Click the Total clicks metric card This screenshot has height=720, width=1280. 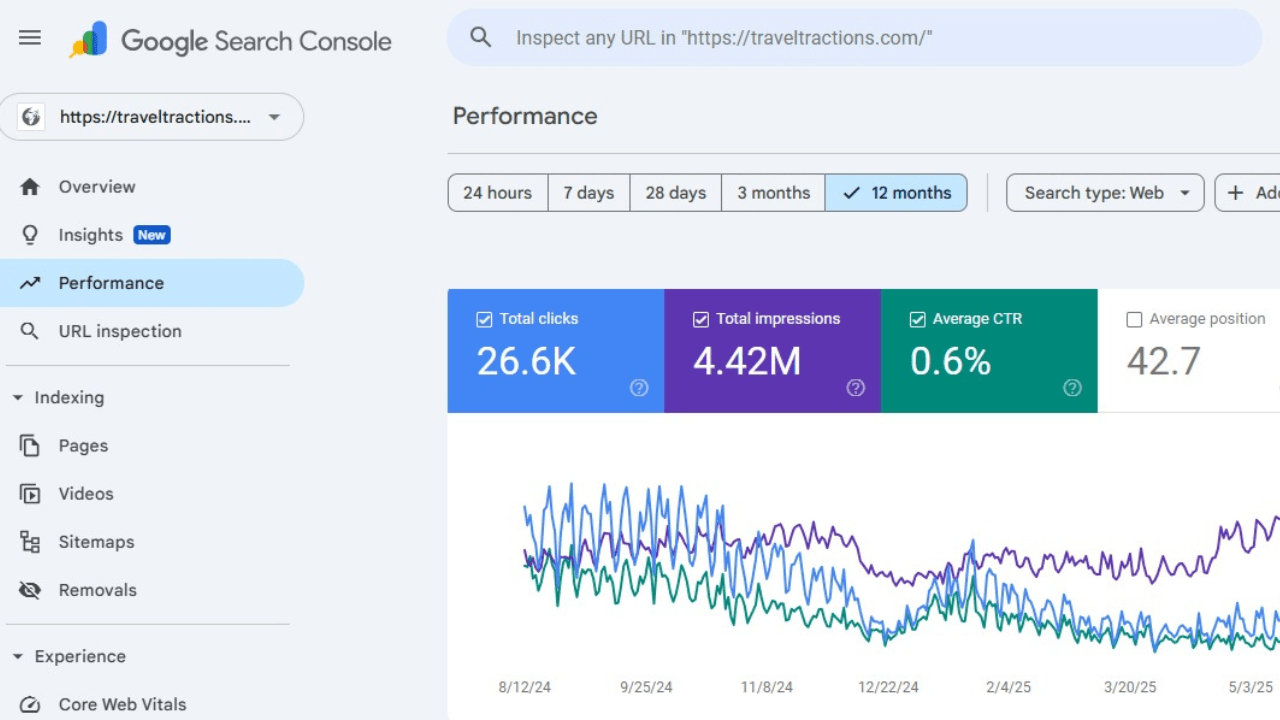pyautogui.click(x=556, y=350)
